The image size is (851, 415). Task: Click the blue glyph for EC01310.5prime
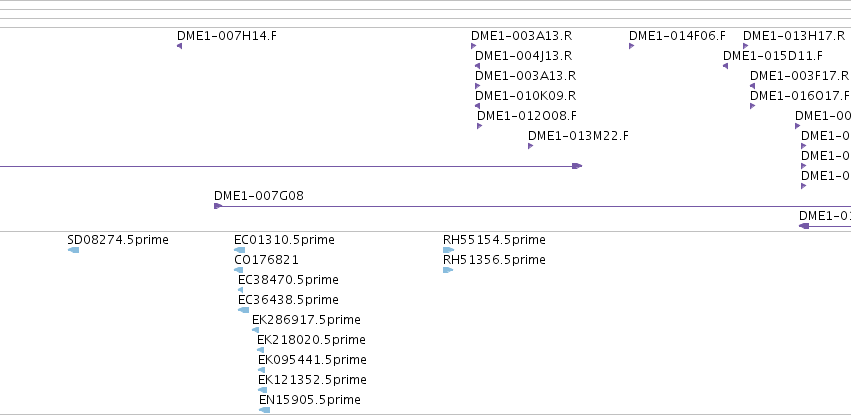[x=239, y=250]
